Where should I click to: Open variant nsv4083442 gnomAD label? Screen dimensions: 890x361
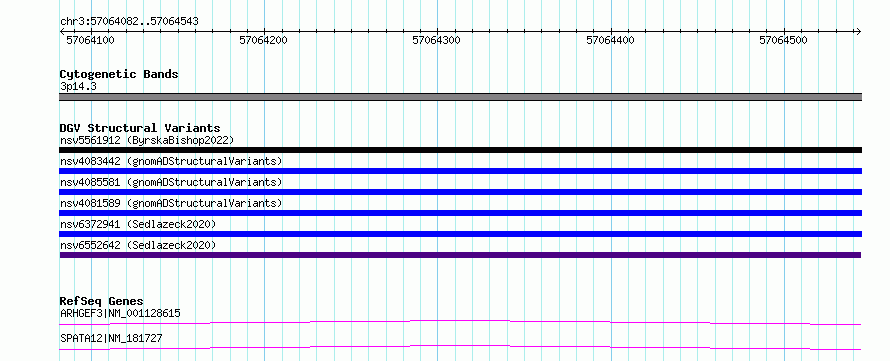pyautogui.click(x=171, y=161)
